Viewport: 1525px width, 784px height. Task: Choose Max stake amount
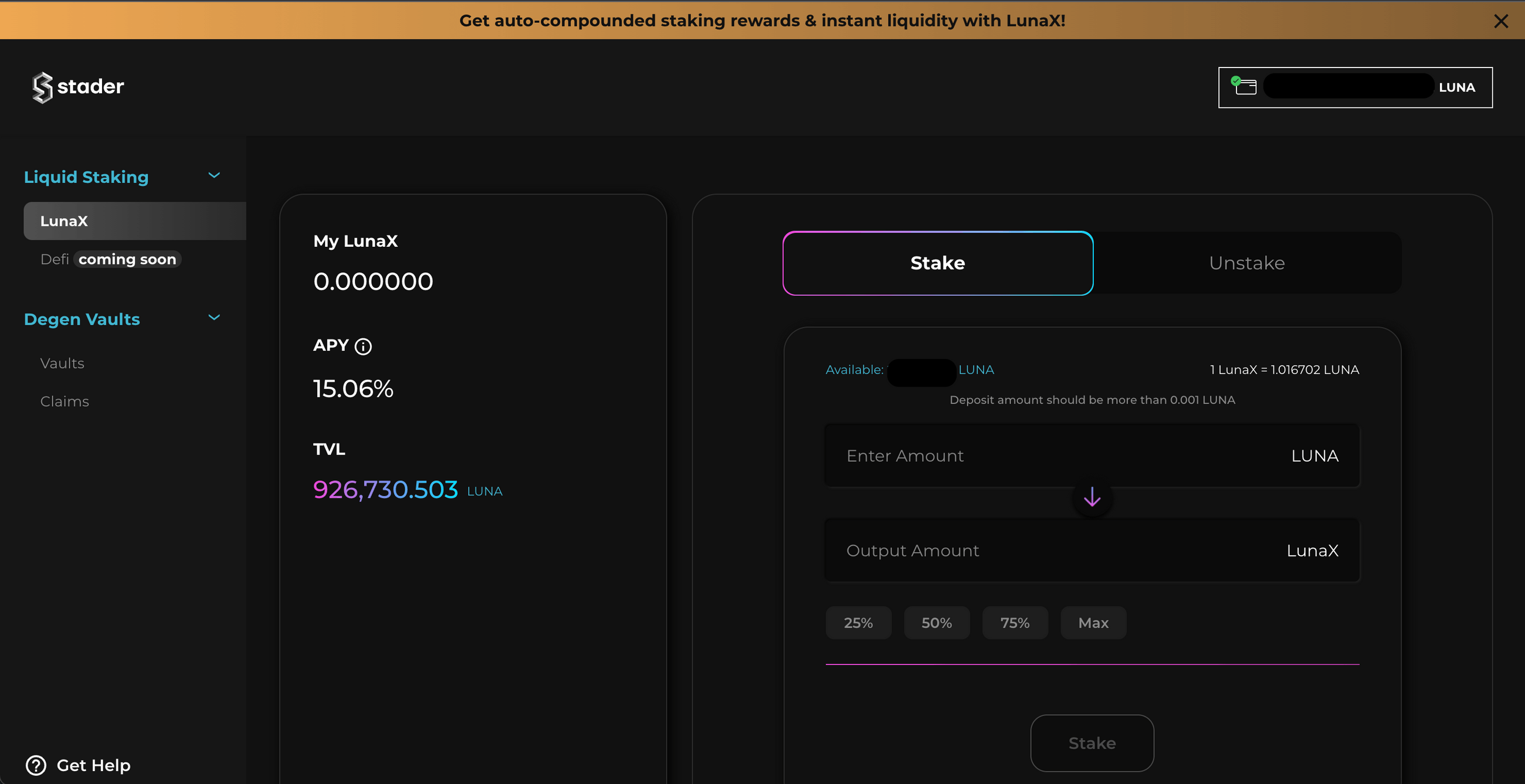[x=1093, y=623]
